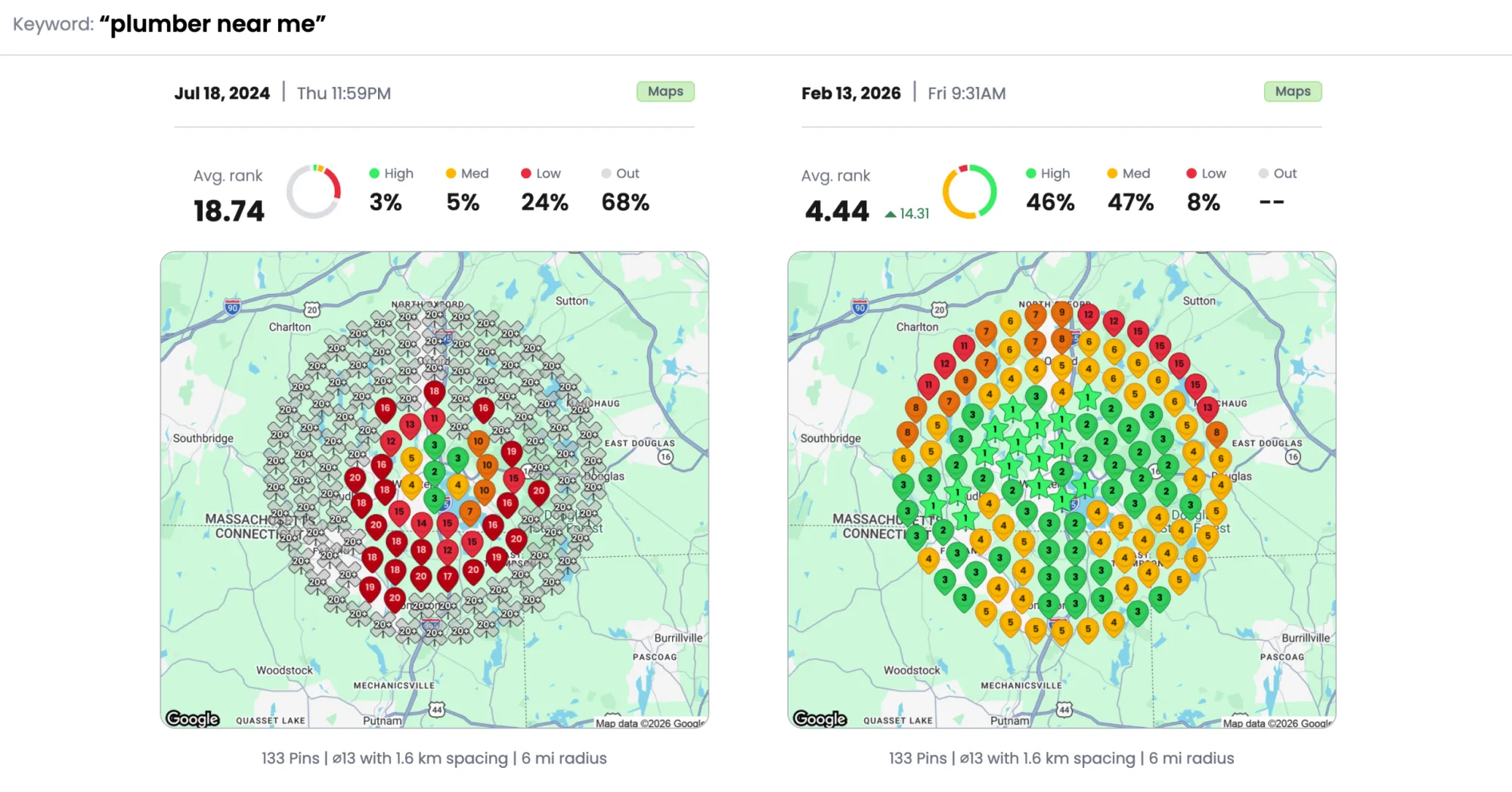Click the Thu 11:59PM timestamp
The image size is (1512, 792).
click(344, 93)
